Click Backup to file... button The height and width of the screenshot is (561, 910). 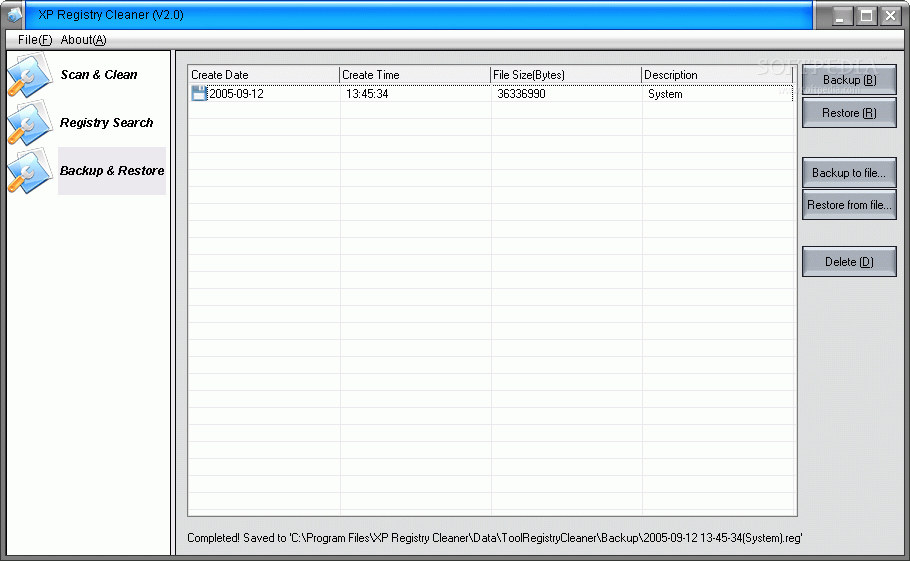pos(849,172)
